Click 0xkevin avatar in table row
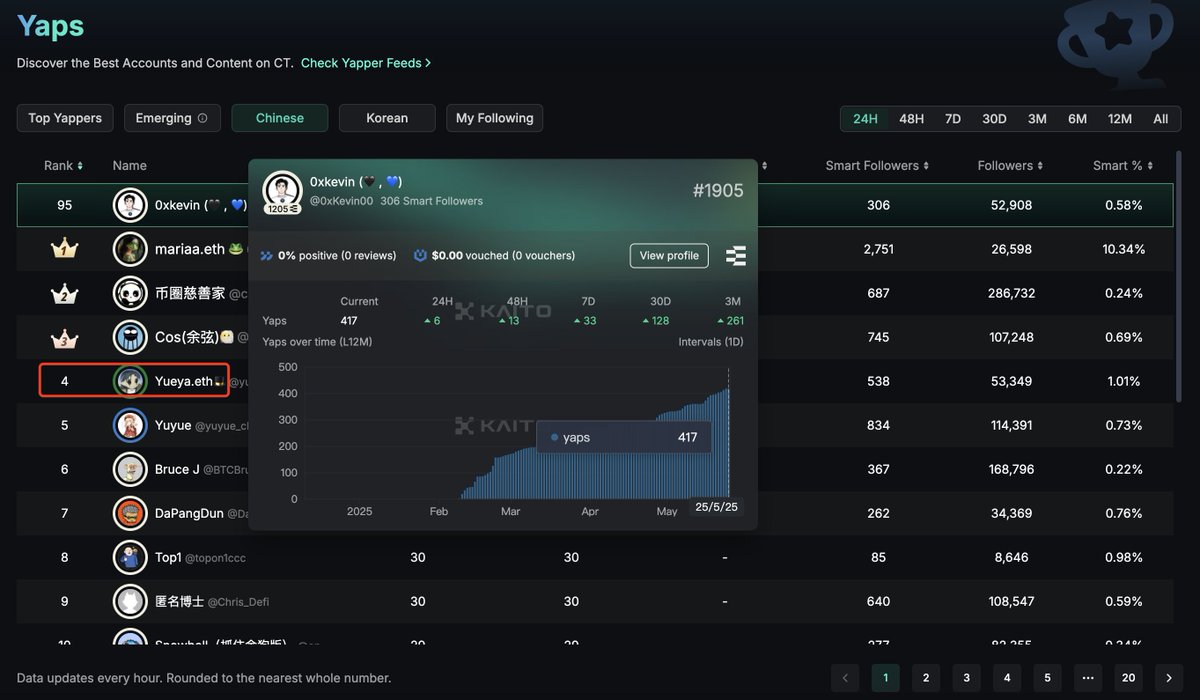 [130, 205]
